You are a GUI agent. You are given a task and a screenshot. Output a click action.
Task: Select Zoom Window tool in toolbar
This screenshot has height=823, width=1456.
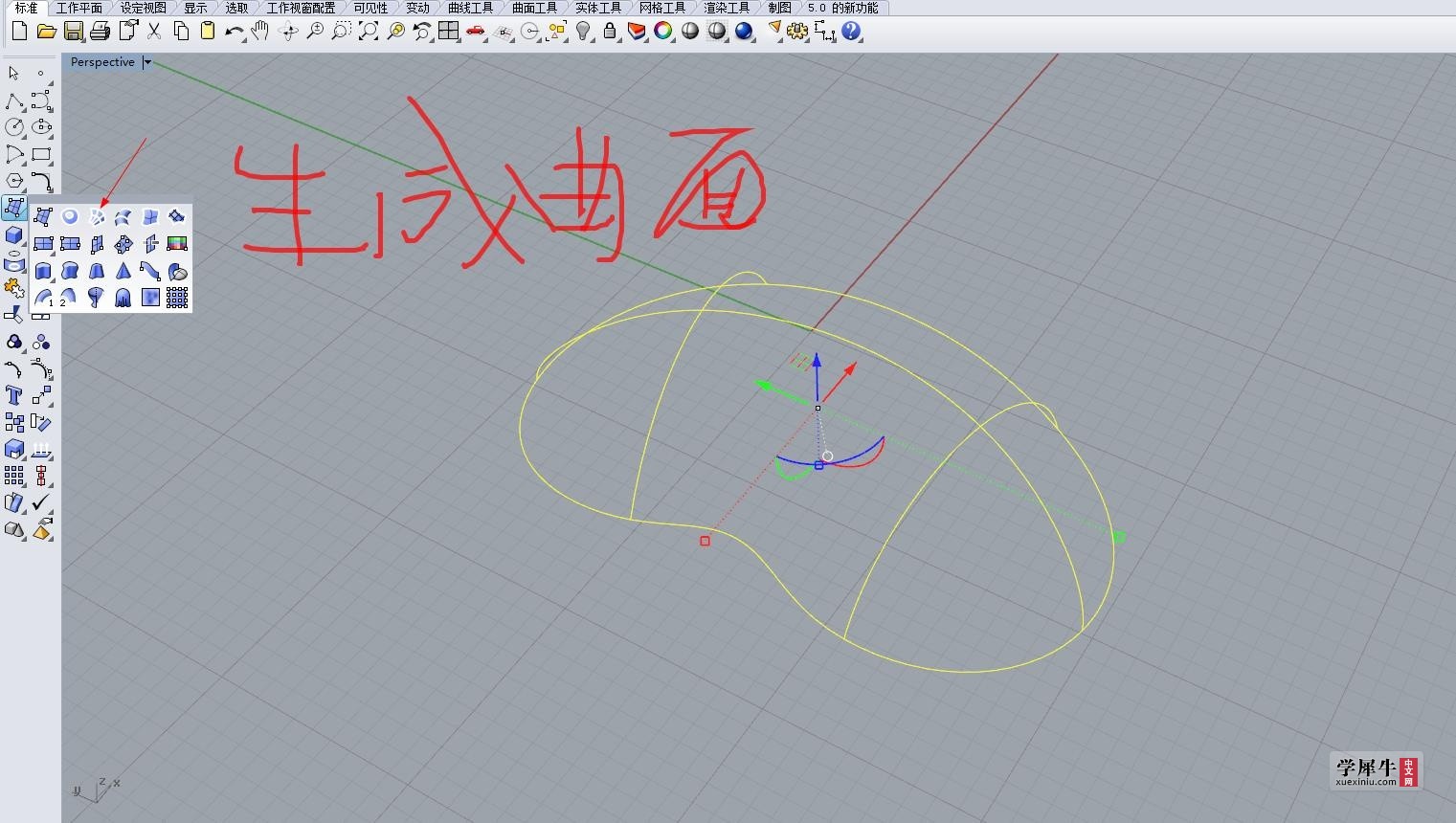point(341,32)
